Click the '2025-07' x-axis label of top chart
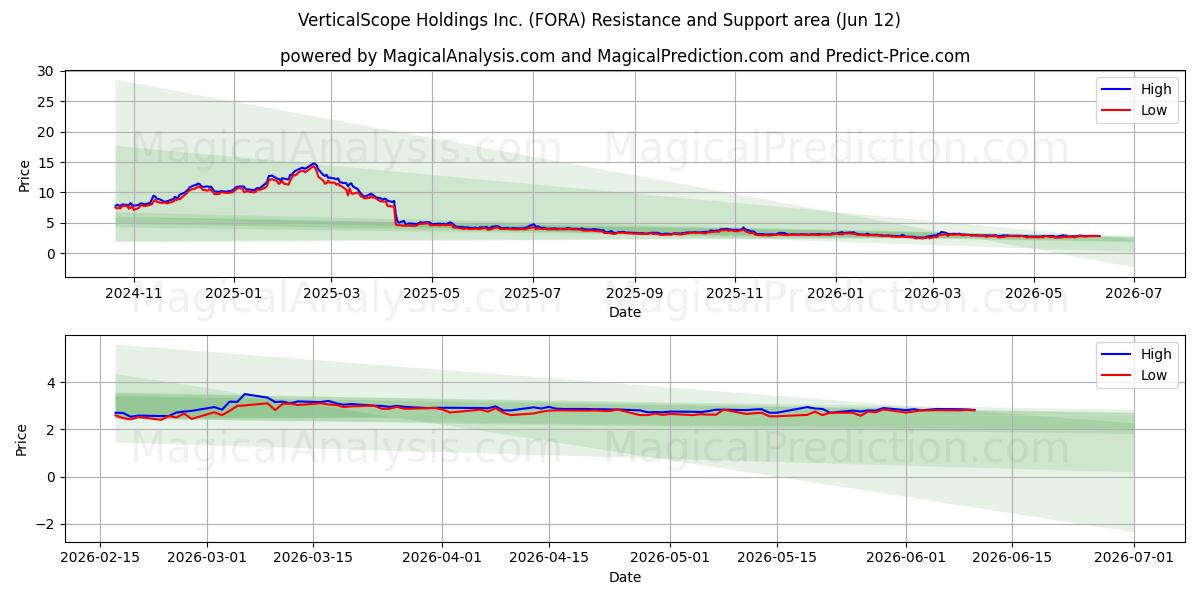 [533, 293]
